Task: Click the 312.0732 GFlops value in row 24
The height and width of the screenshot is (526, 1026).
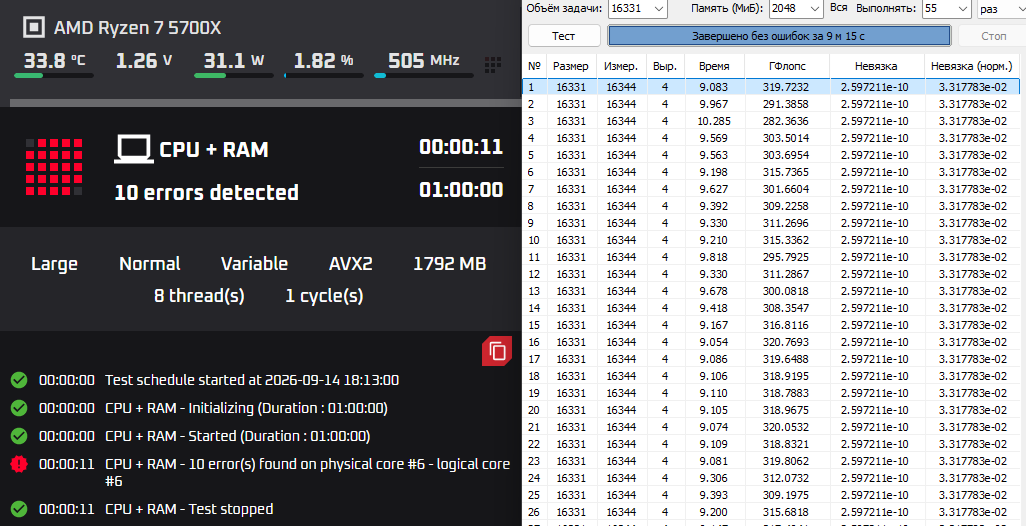Action: (x=785, y=478)
